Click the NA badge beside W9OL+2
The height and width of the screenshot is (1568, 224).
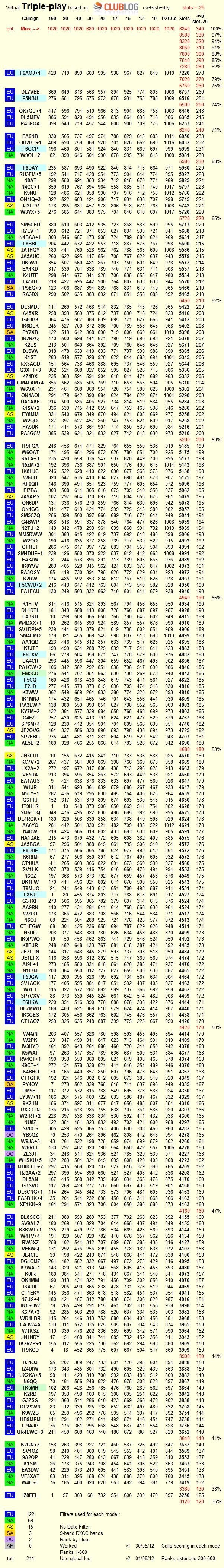pos(10,155)
